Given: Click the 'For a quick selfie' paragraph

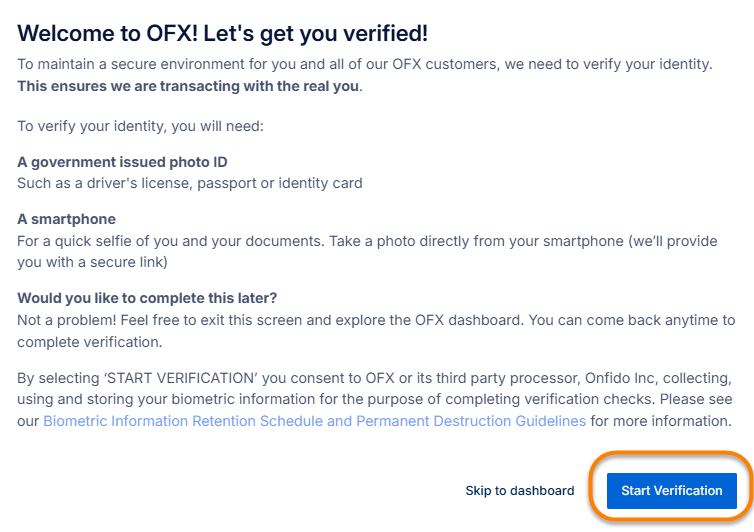Looking at the screenshot, I should (300, 241).
